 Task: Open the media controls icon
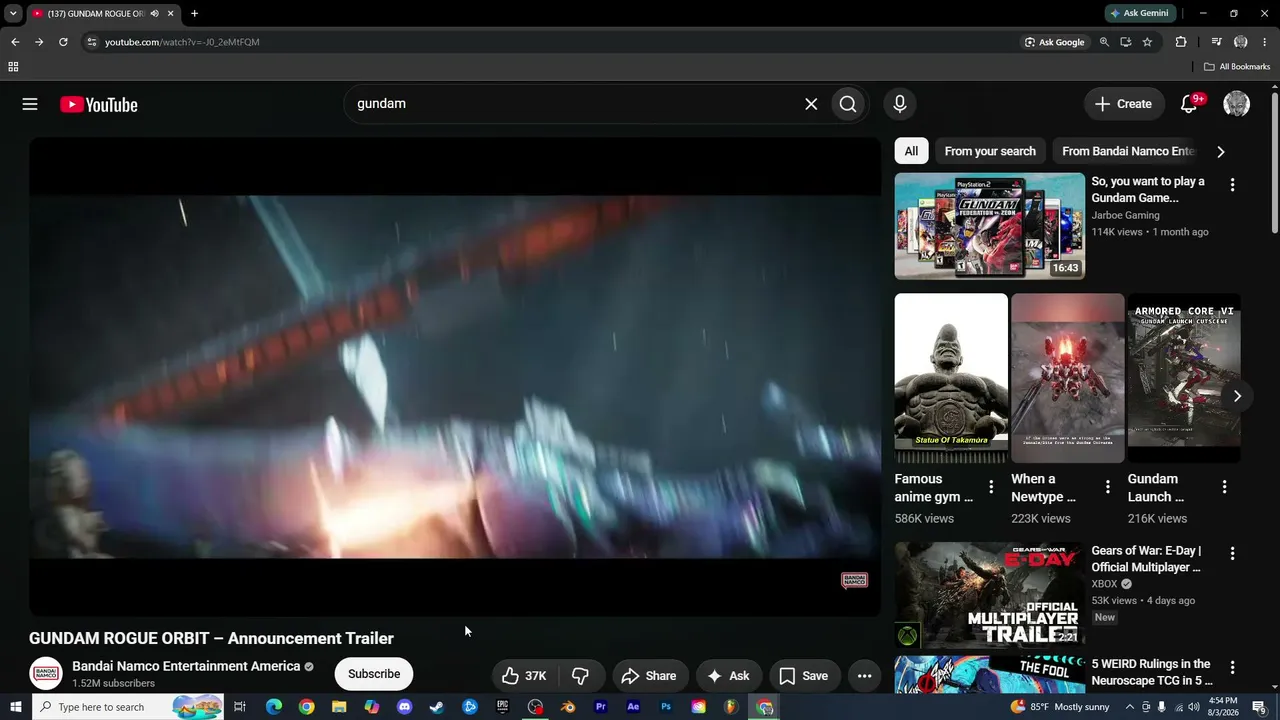(1216, 42)
